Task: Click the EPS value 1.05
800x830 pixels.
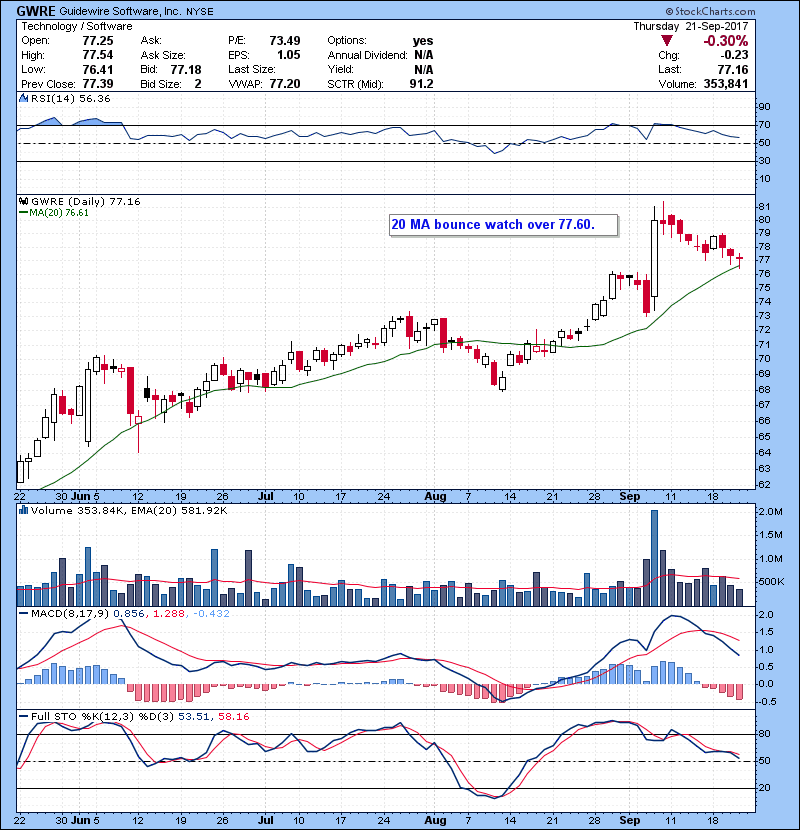Action: 289,55
